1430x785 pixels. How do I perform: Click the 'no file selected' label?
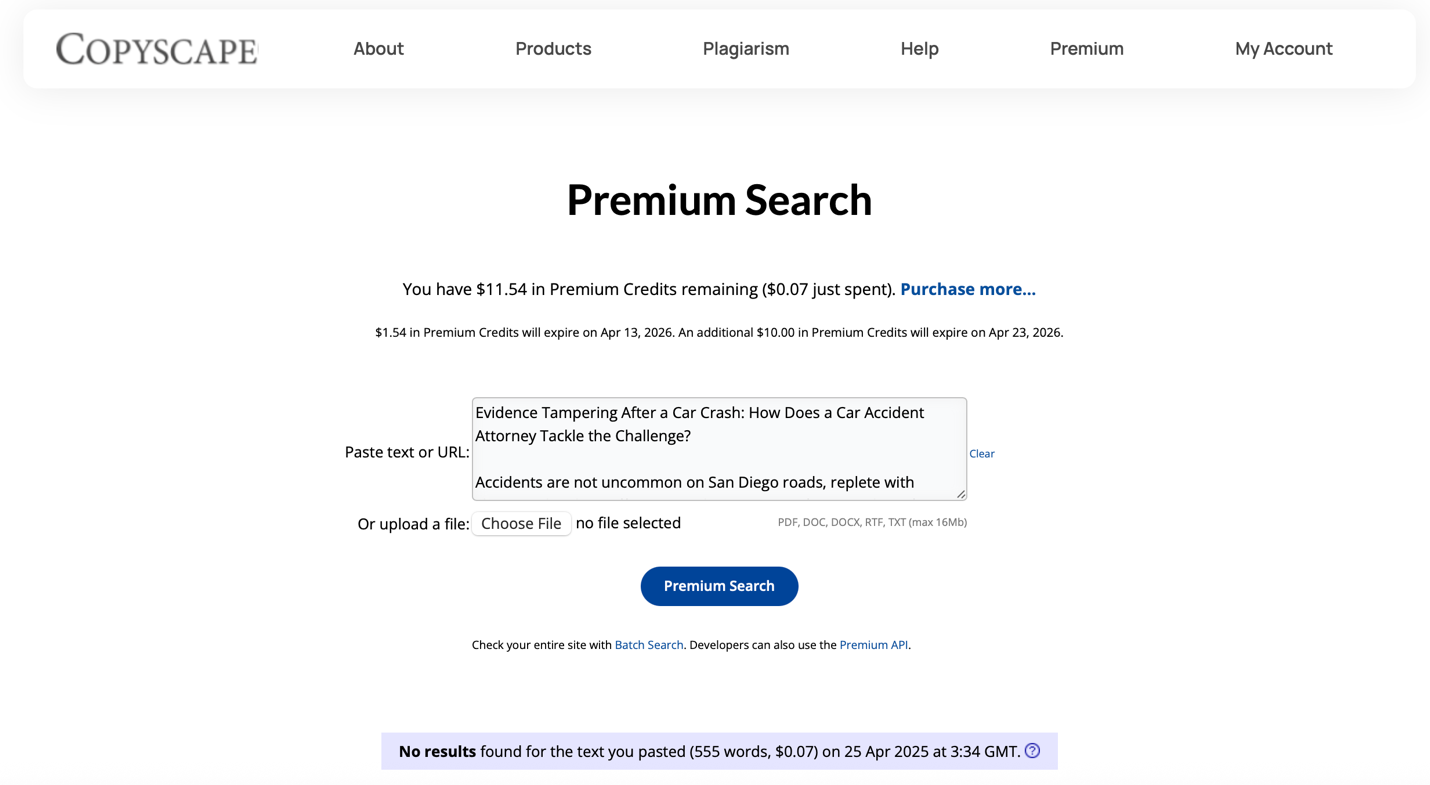pos(628,523)
